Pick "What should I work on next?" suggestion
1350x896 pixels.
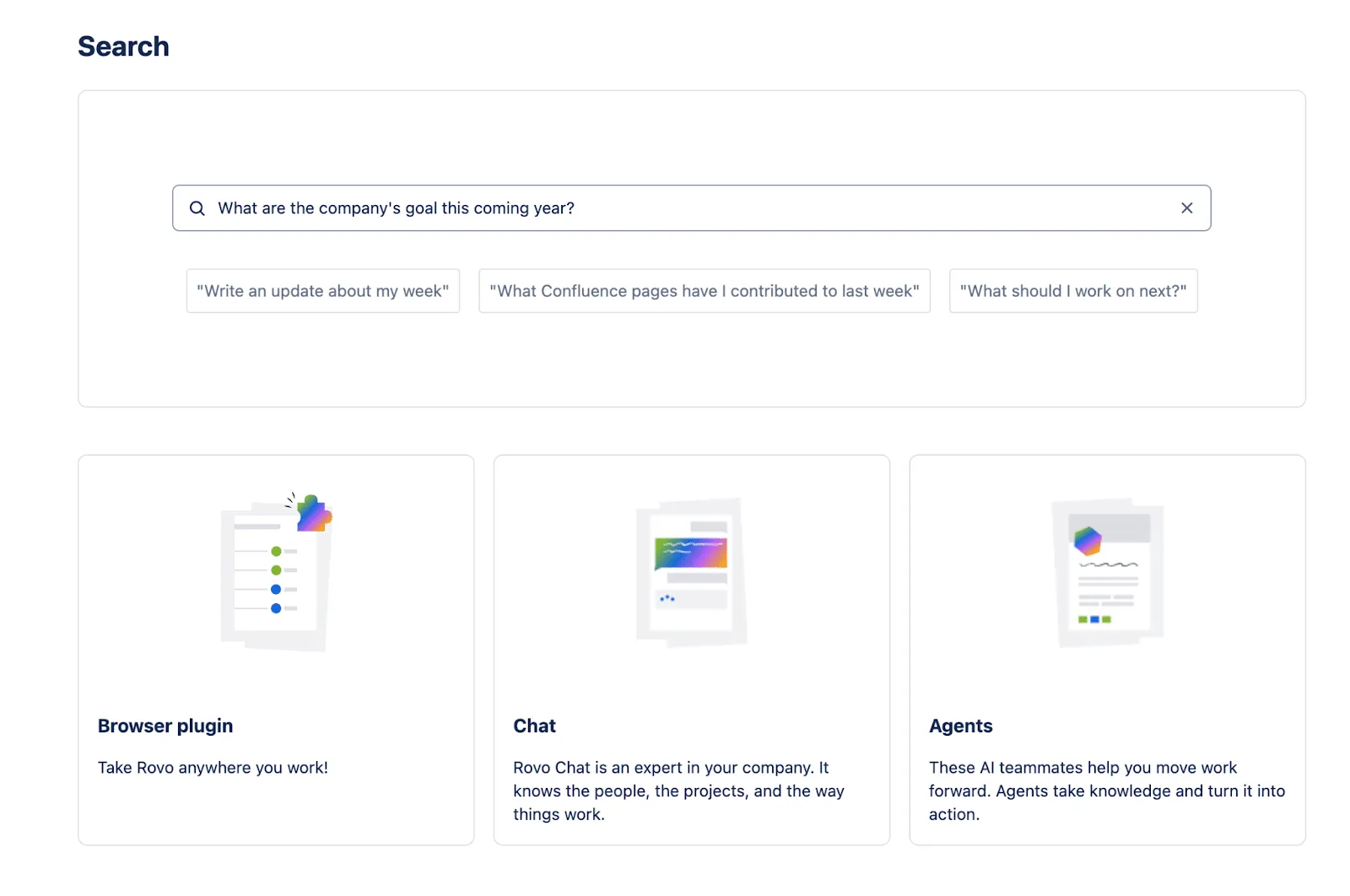click(x=1073, y=291)
